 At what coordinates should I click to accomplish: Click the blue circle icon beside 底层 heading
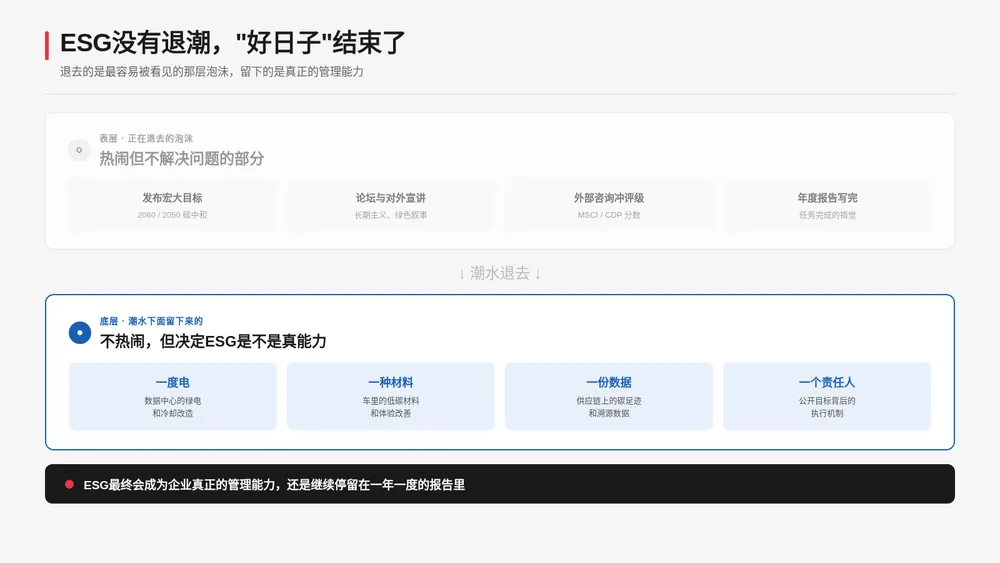[80, 332]
